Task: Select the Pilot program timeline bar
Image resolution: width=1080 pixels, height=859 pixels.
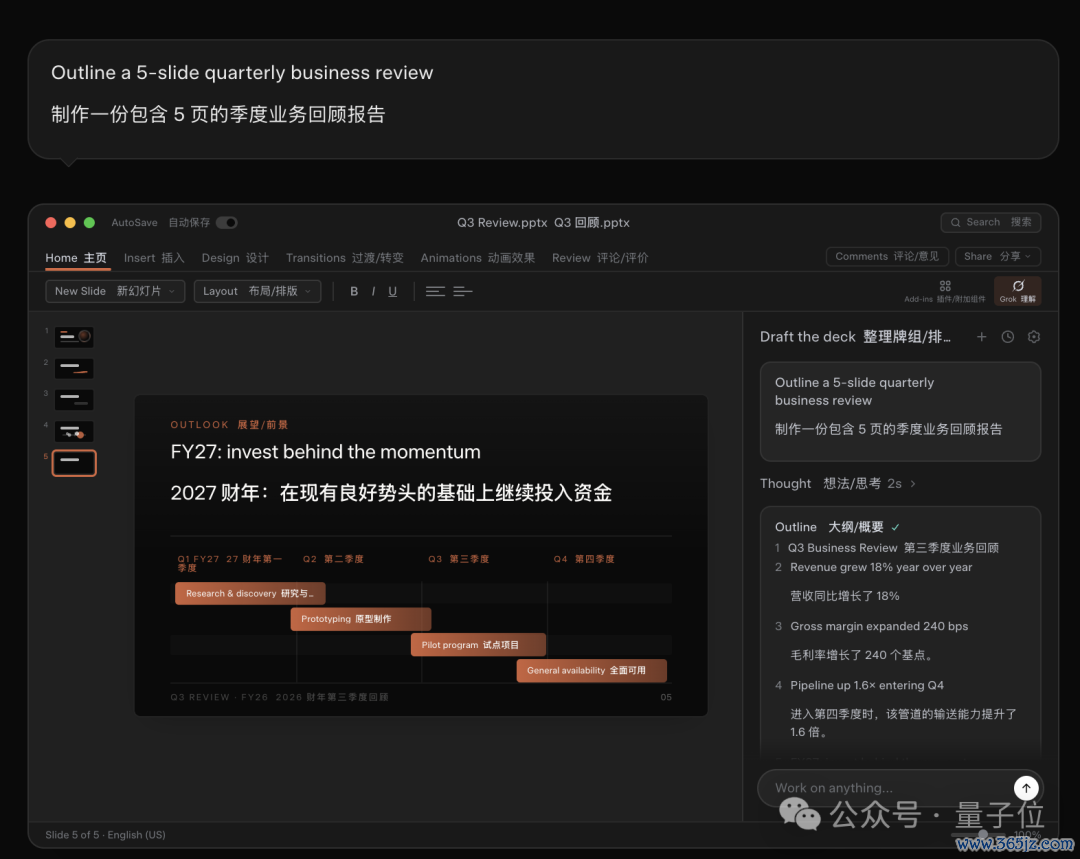Action: (478, 645)
